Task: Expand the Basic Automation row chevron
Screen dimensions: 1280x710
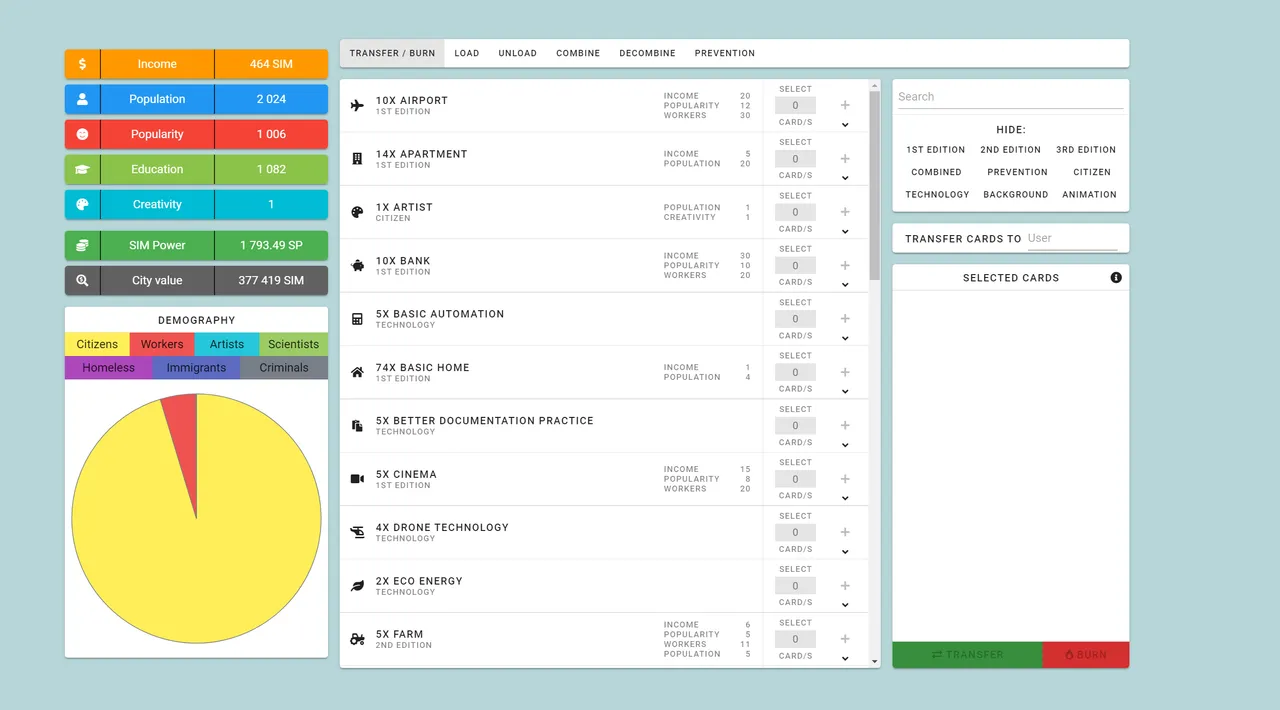Action: [845, 338]
